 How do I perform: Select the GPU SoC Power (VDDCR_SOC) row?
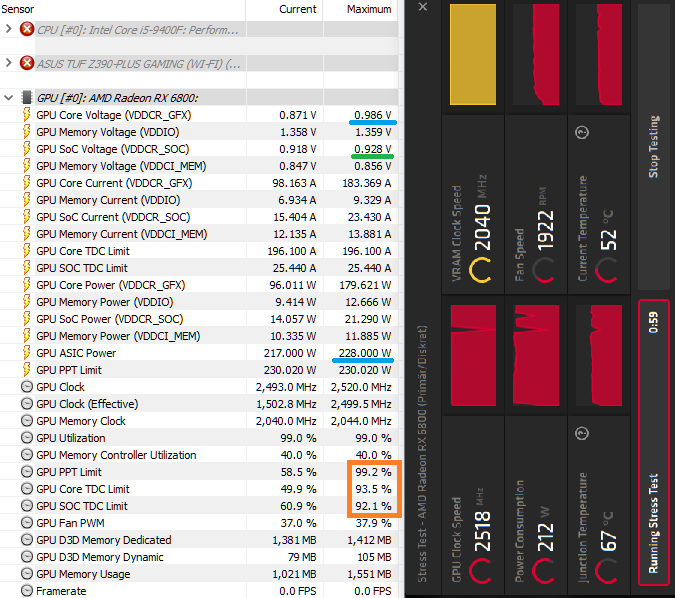pos(198,319)
